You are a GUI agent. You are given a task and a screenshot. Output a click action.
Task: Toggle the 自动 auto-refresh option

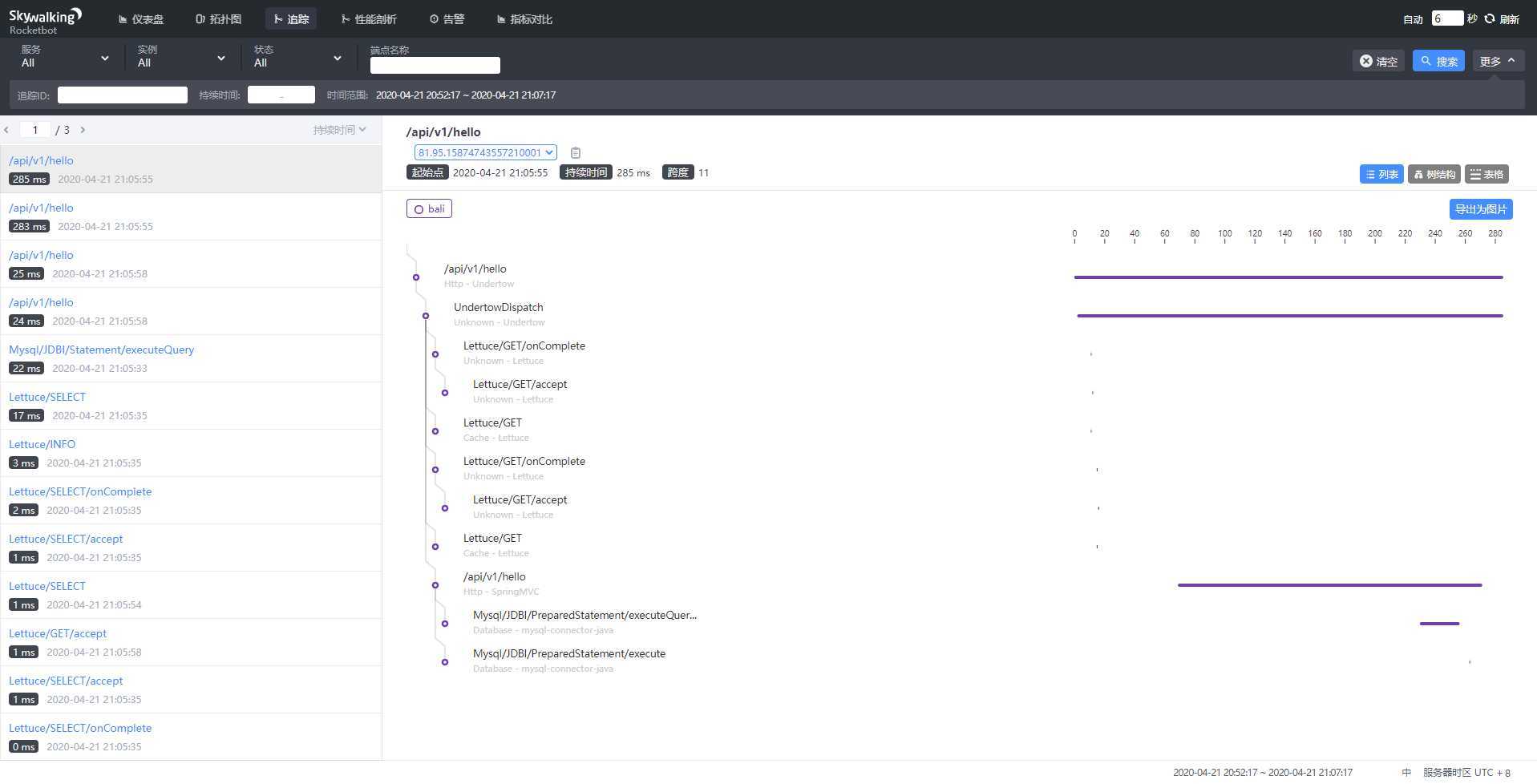point(1413,19)
